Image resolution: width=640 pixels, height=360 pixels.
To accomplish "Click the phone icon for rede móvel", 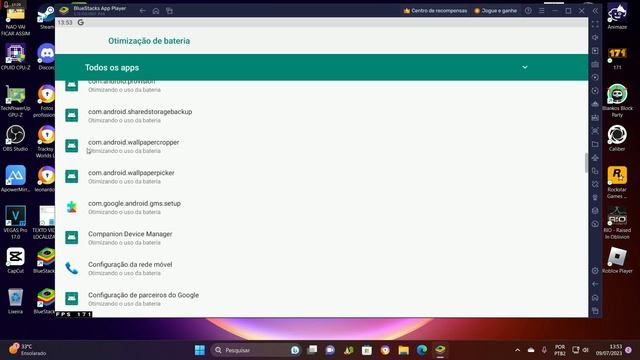I will pos(72,268).
